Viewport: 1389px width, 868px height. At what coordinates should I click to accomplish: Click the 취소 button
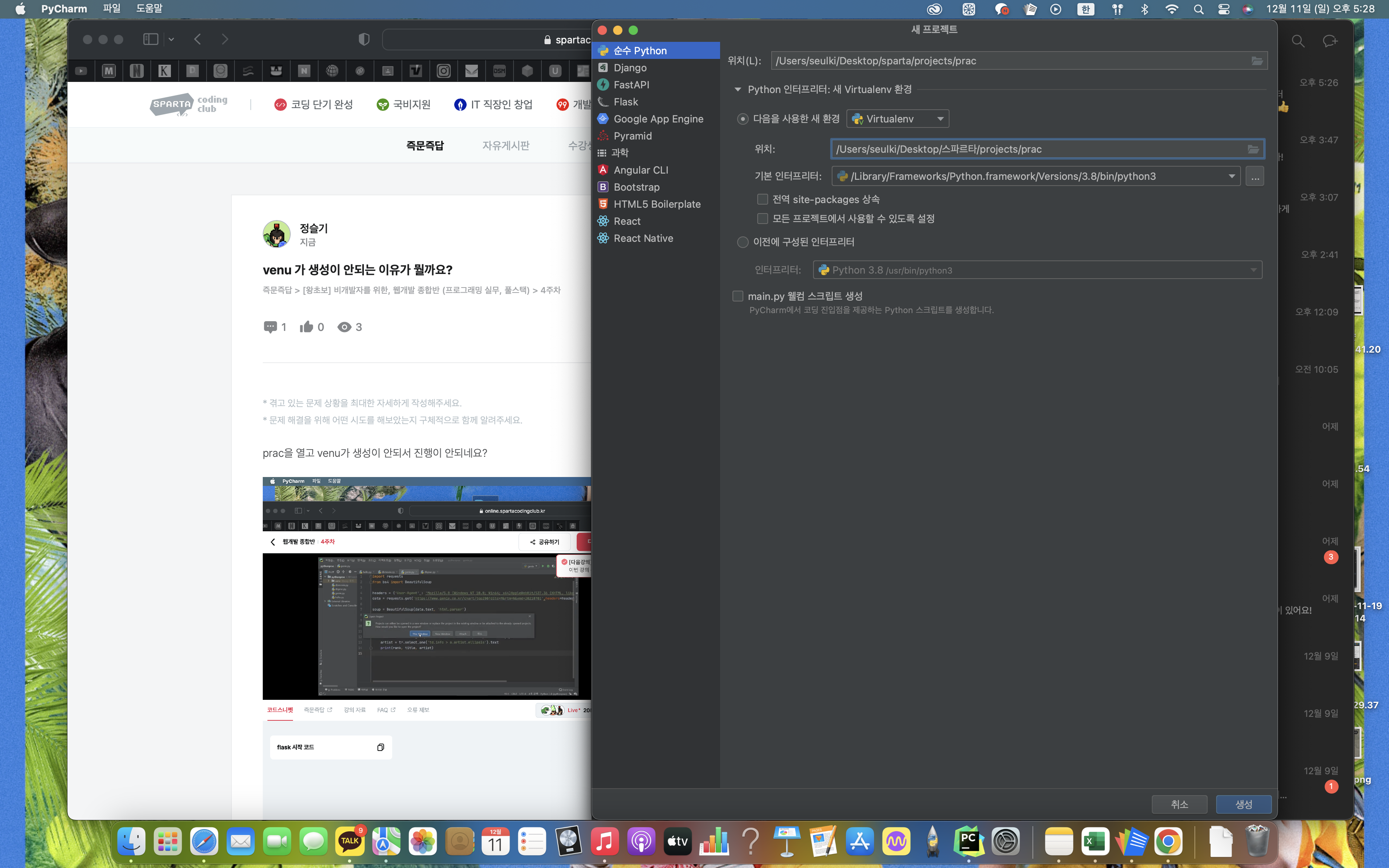pyautogui.click(x=1179, y=804)
